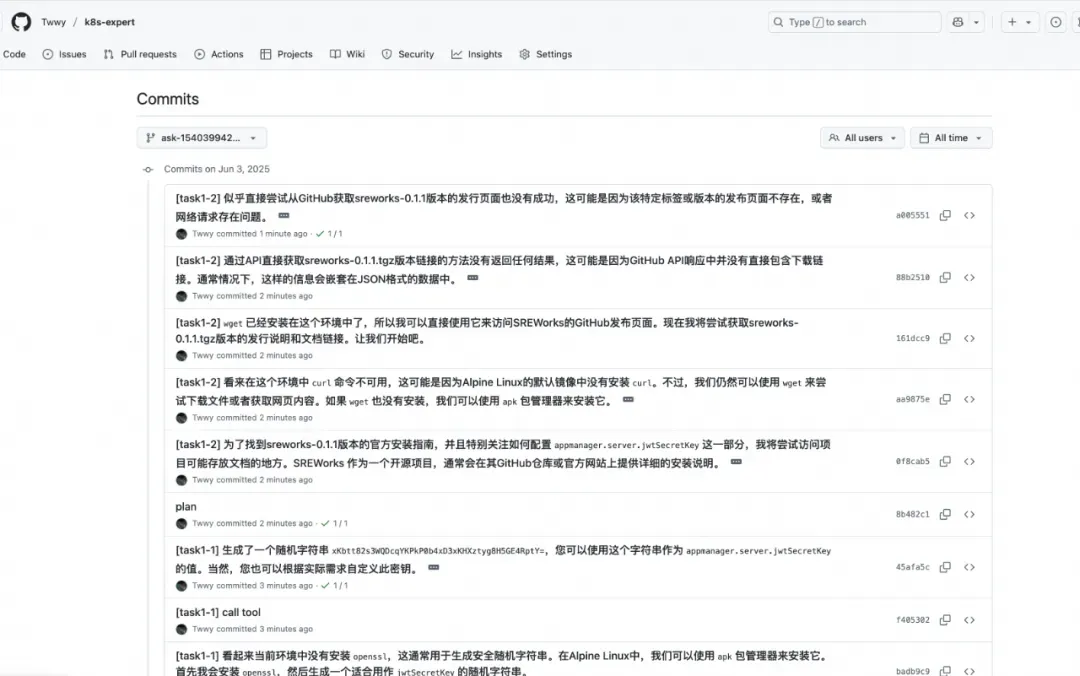1080x676 pixels.
Task: Copy full SHA for commit 161dcc9
Action: click(x=945, y=338)
